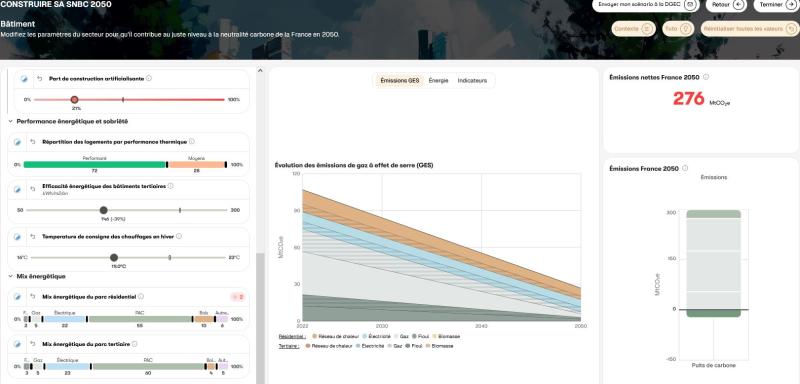Viewport: 800px width, 384px height.
Task: Collapse Performance énergétique et sobriété section
Action: pos(10,122)
